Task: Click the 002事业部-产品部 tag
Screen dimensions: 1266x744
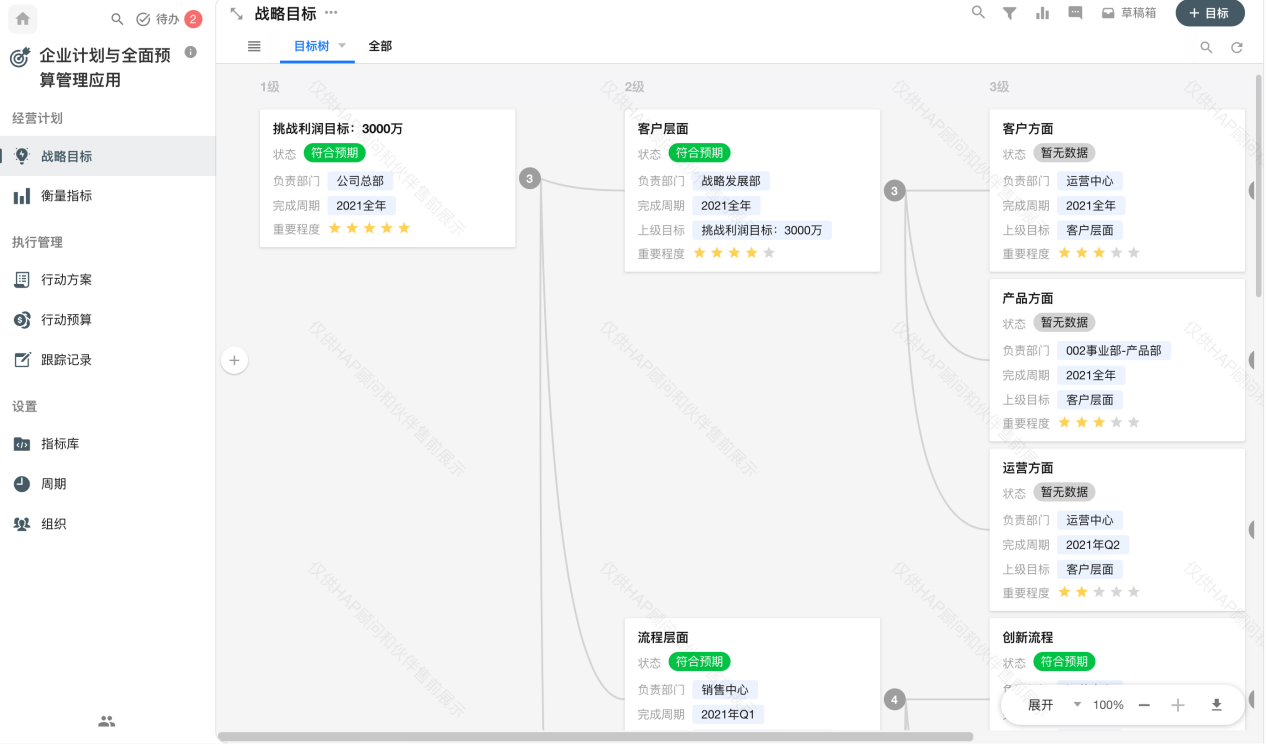Action: (x=1114, y=351)
